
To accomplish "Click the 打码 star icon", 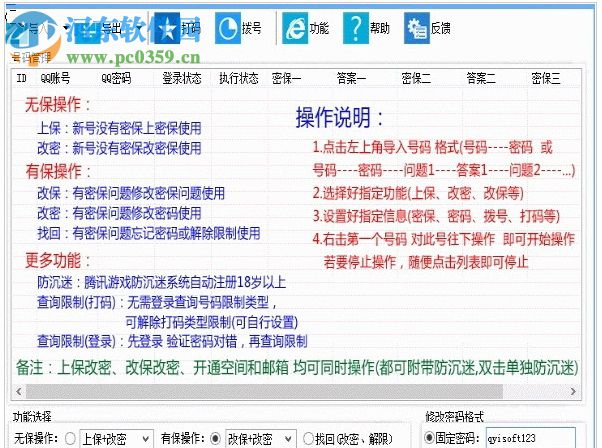I will (167, 28).
